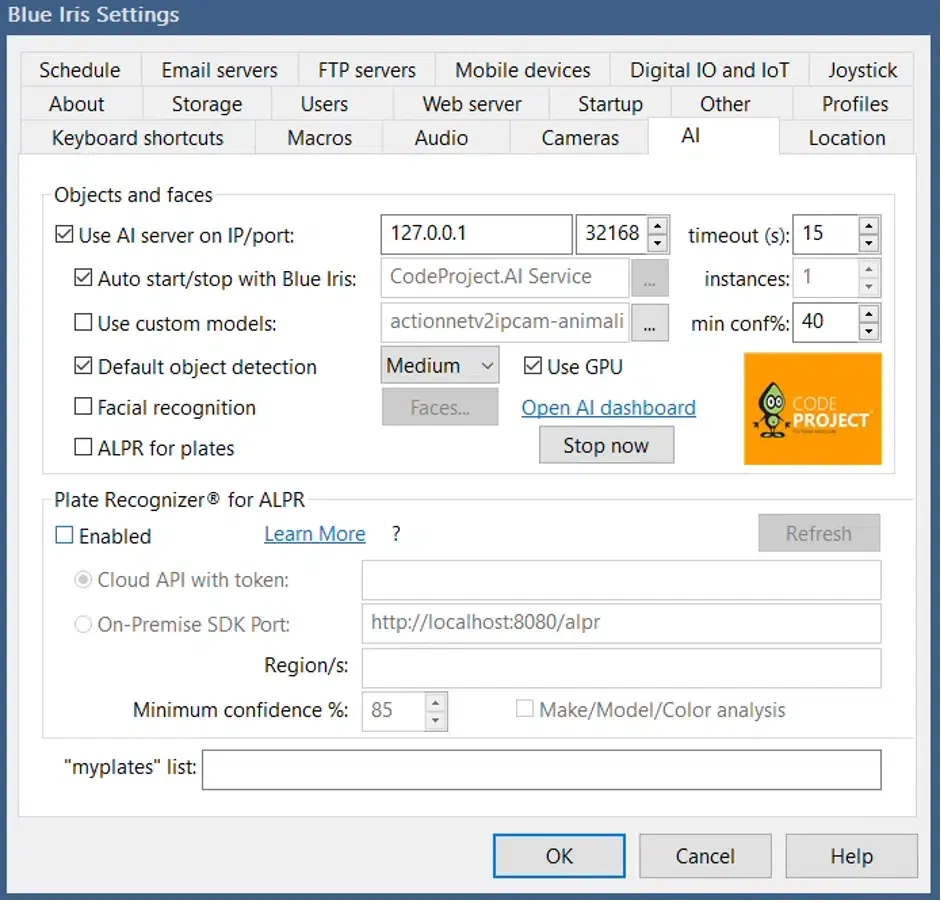
Task: Open AI dashboard link
Action: pos(608,408)
